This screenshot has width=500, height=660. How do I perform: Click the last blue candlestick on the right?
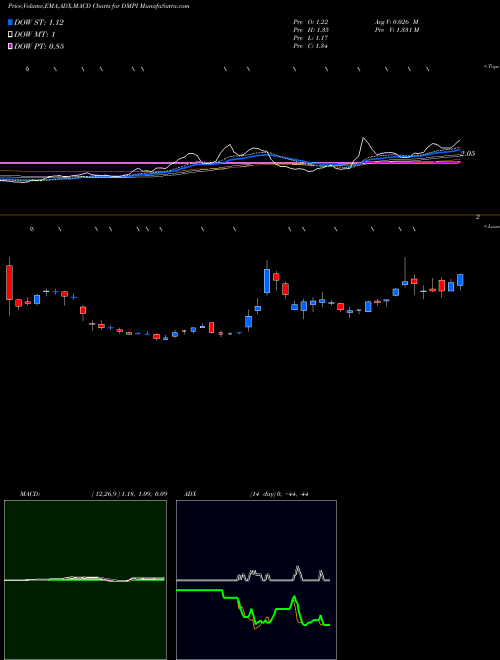(460, 280)
